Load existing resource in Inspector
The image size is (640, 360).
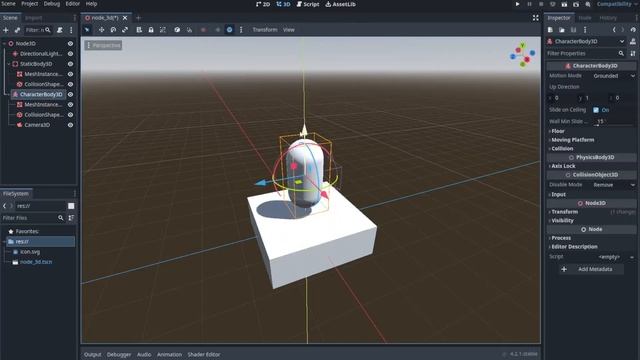click(562, 30)
